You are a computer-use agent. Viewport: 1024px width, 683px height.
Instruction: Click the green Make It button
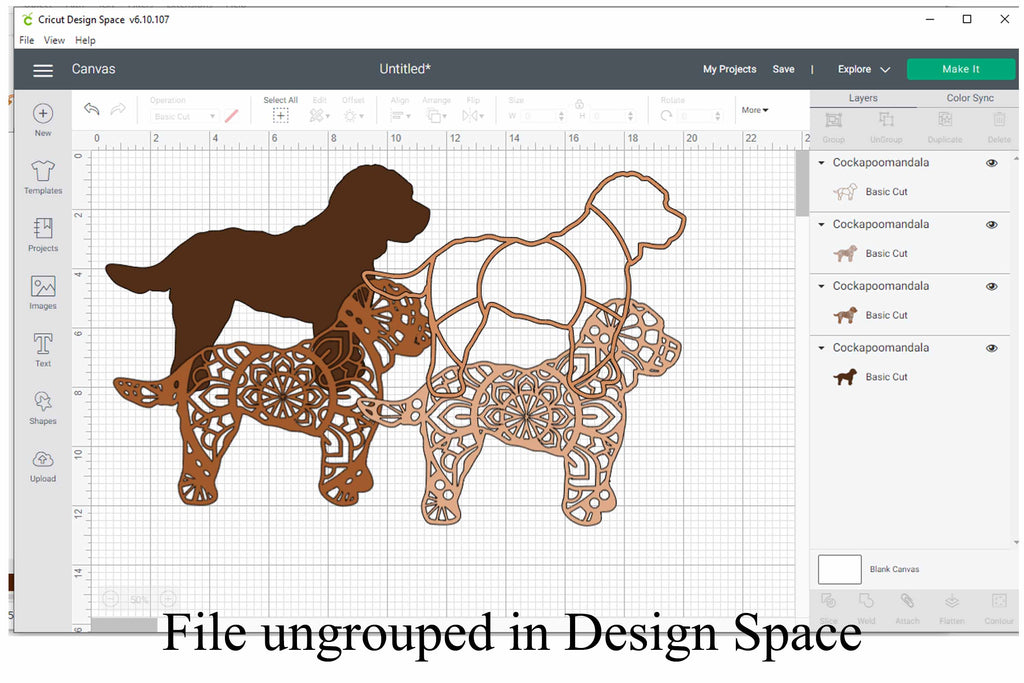tap(960, 69)
